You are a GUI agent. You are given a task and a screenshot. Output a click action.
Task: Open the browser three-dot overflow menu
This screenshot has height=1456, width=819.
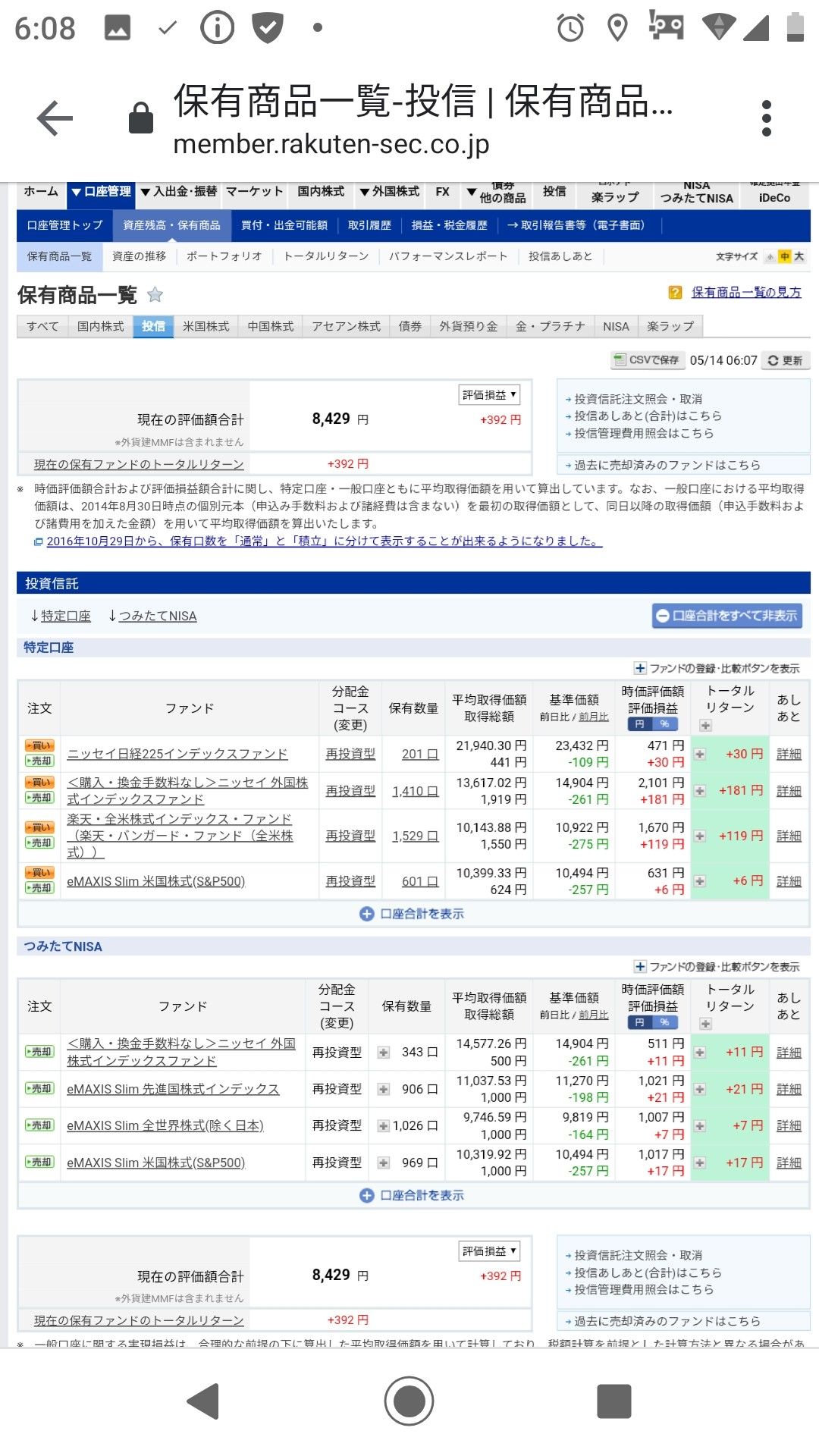click(767, 118)
